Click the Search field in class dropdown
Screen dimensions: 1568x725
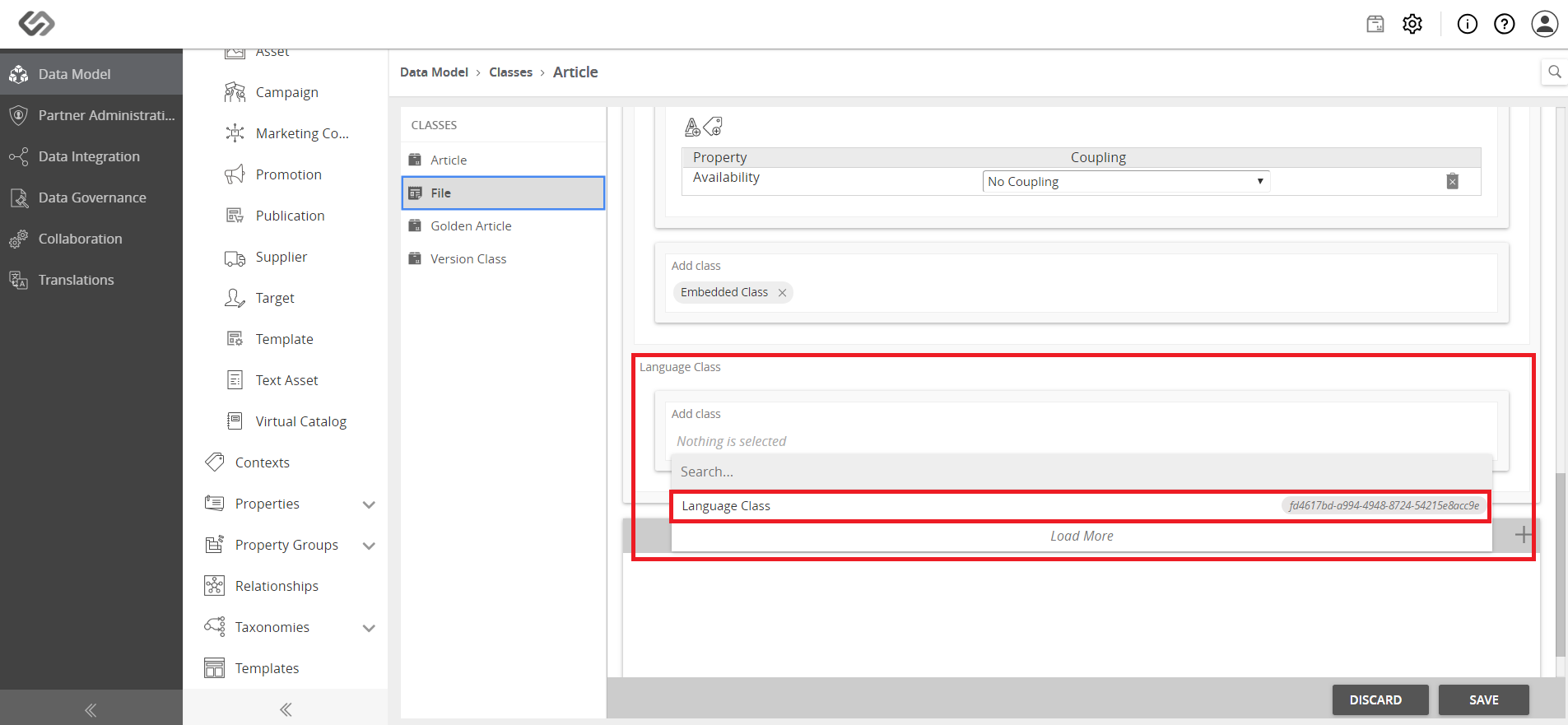[1082, 472]
